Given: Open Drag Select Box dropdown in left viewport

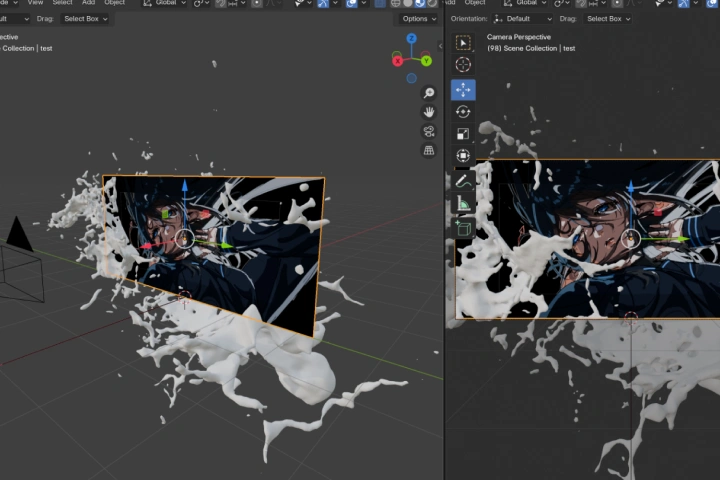Looking at the screenshot, I should pyautogui.click(x=85, y=19).
